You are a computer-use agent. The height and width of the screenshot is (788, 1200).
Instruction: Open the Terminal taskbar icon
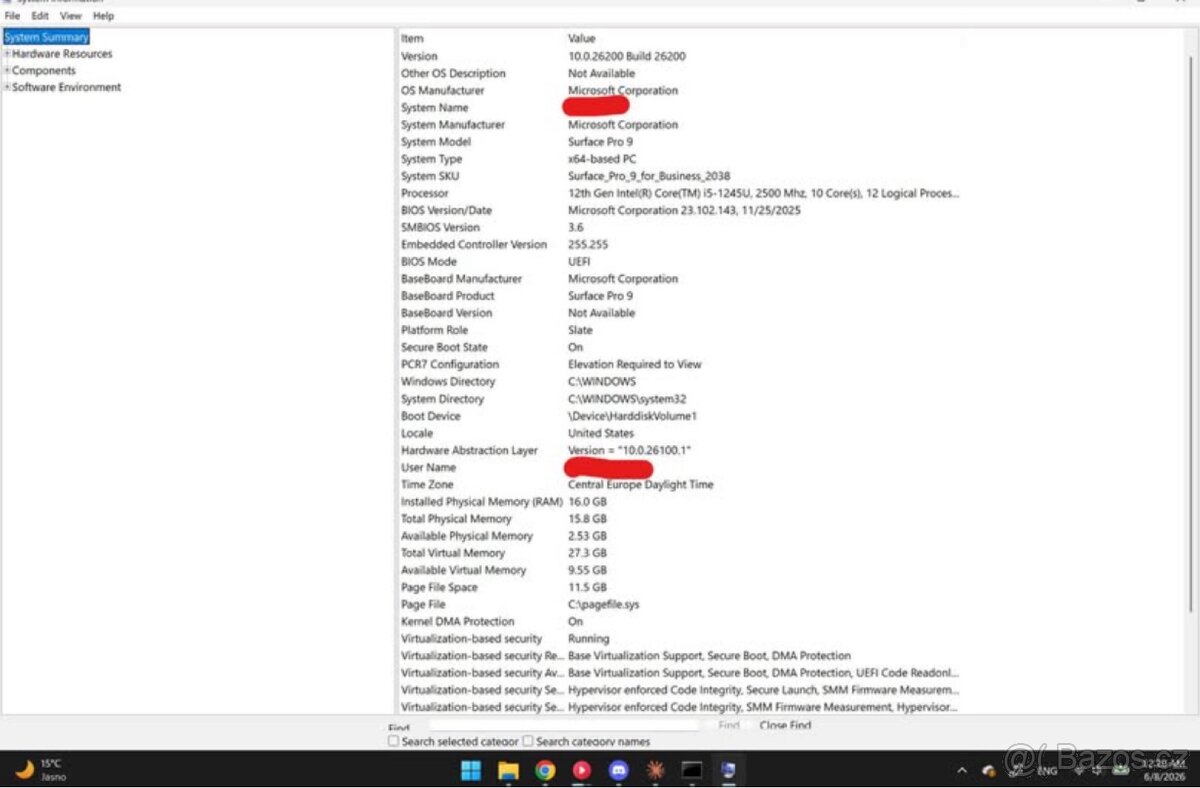[692, 770]
